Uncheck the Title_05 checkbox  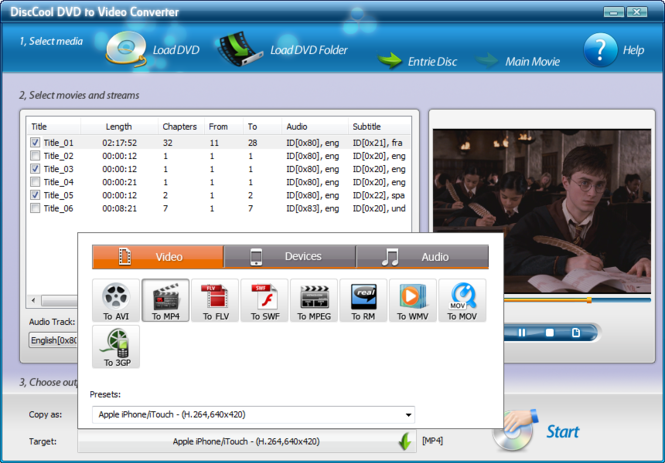35,195
